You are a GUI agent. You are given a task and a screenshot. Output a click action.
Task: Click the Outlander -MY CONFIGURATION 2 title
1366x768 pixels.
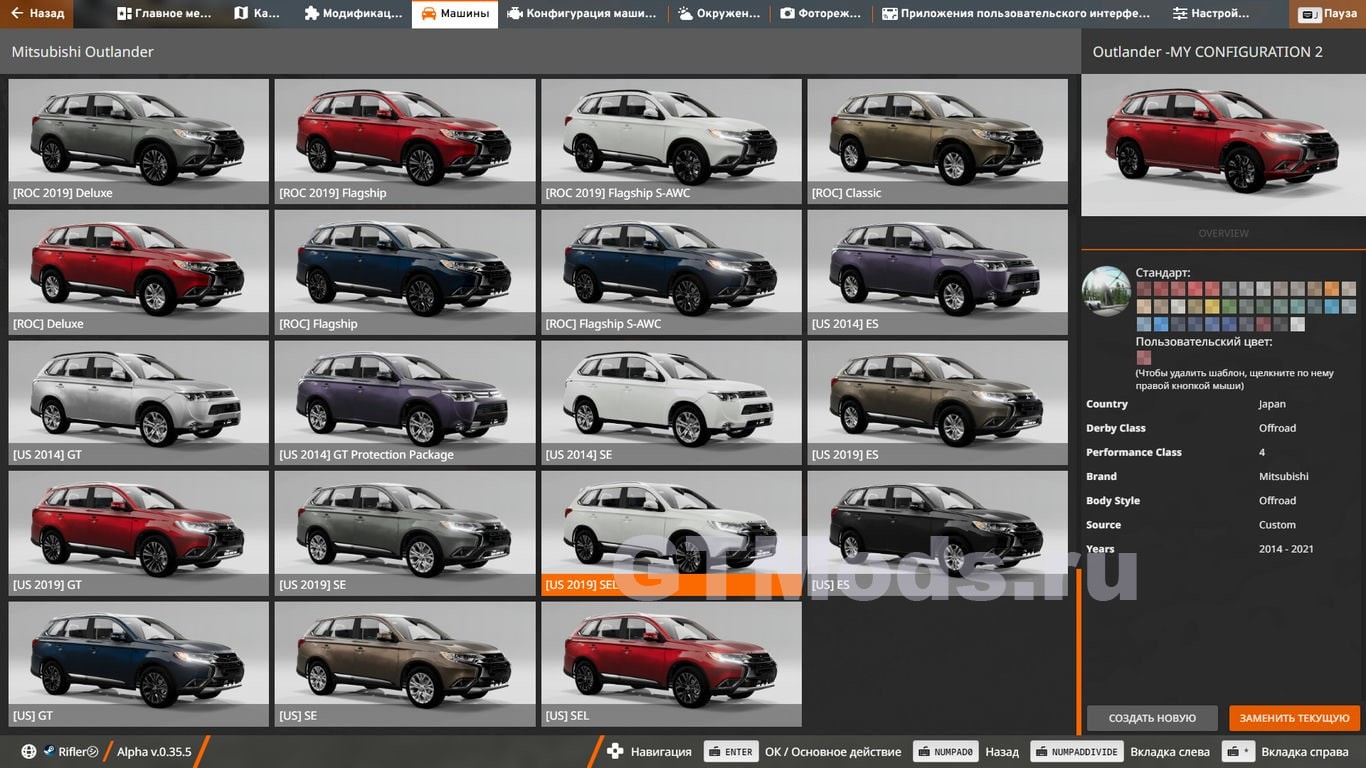(1208, 52)
